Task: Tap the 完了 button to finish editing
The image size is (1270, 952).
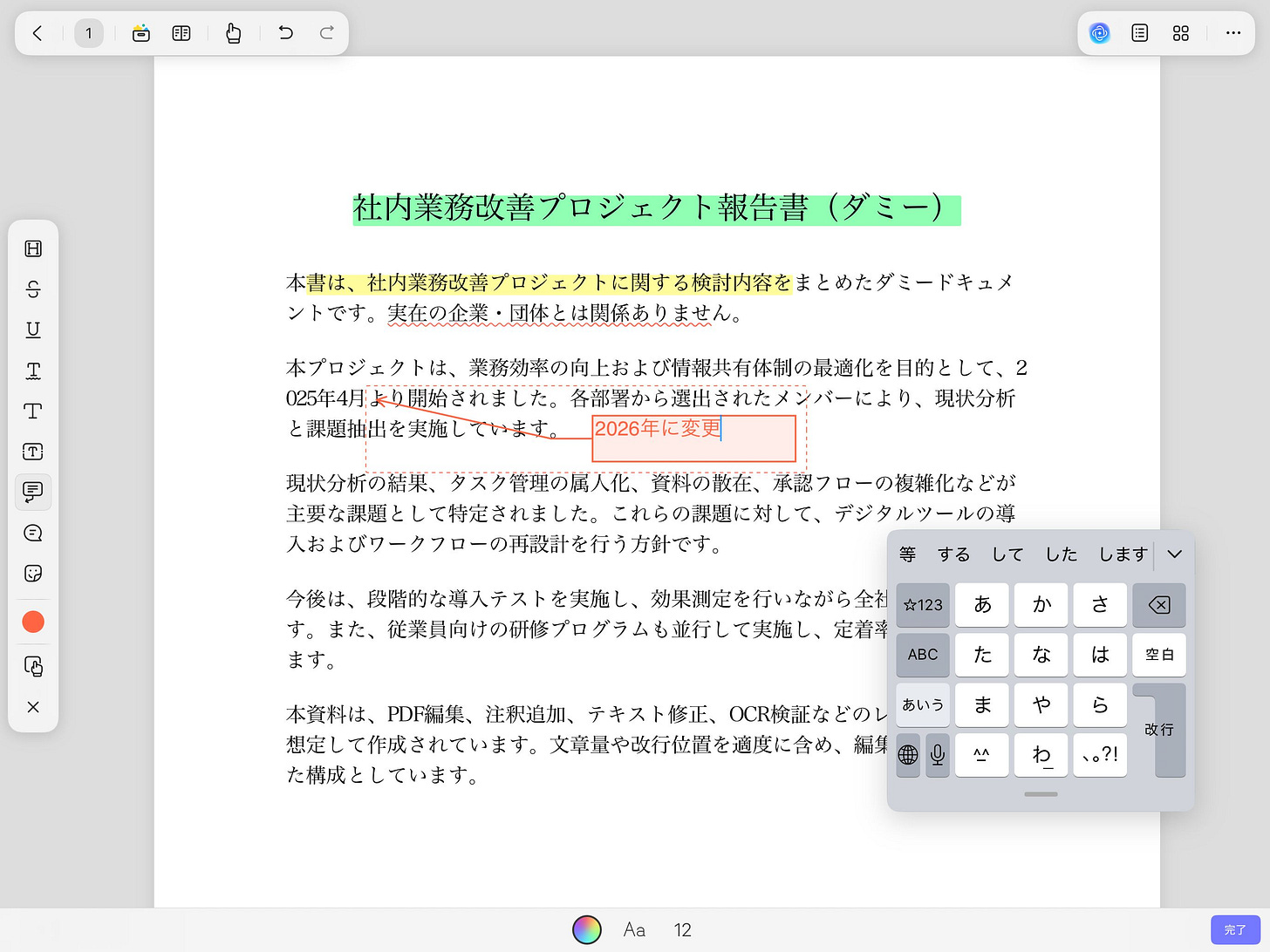Action: [1234, 929]
